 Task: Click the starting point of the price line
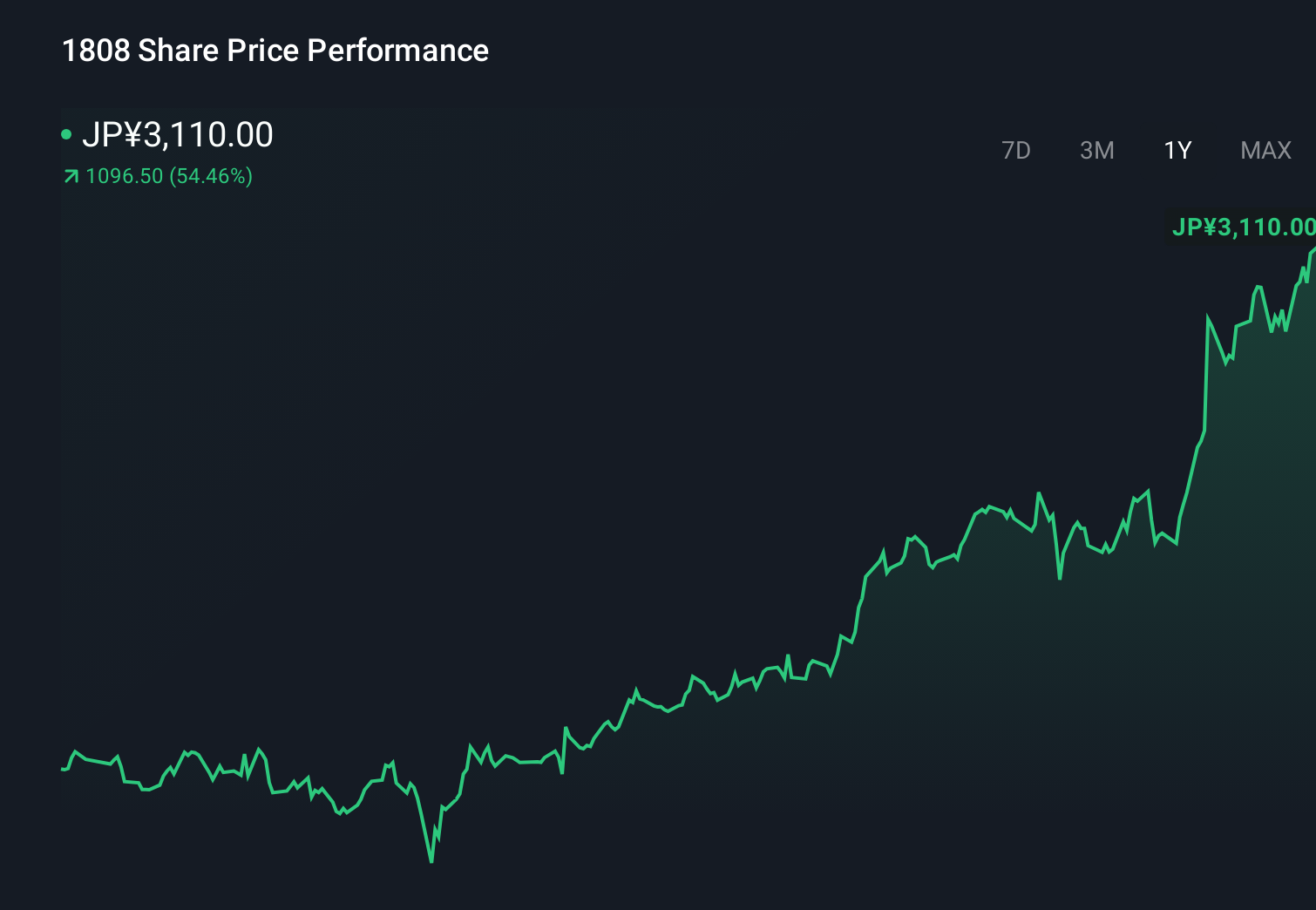(x=62, y=769)
